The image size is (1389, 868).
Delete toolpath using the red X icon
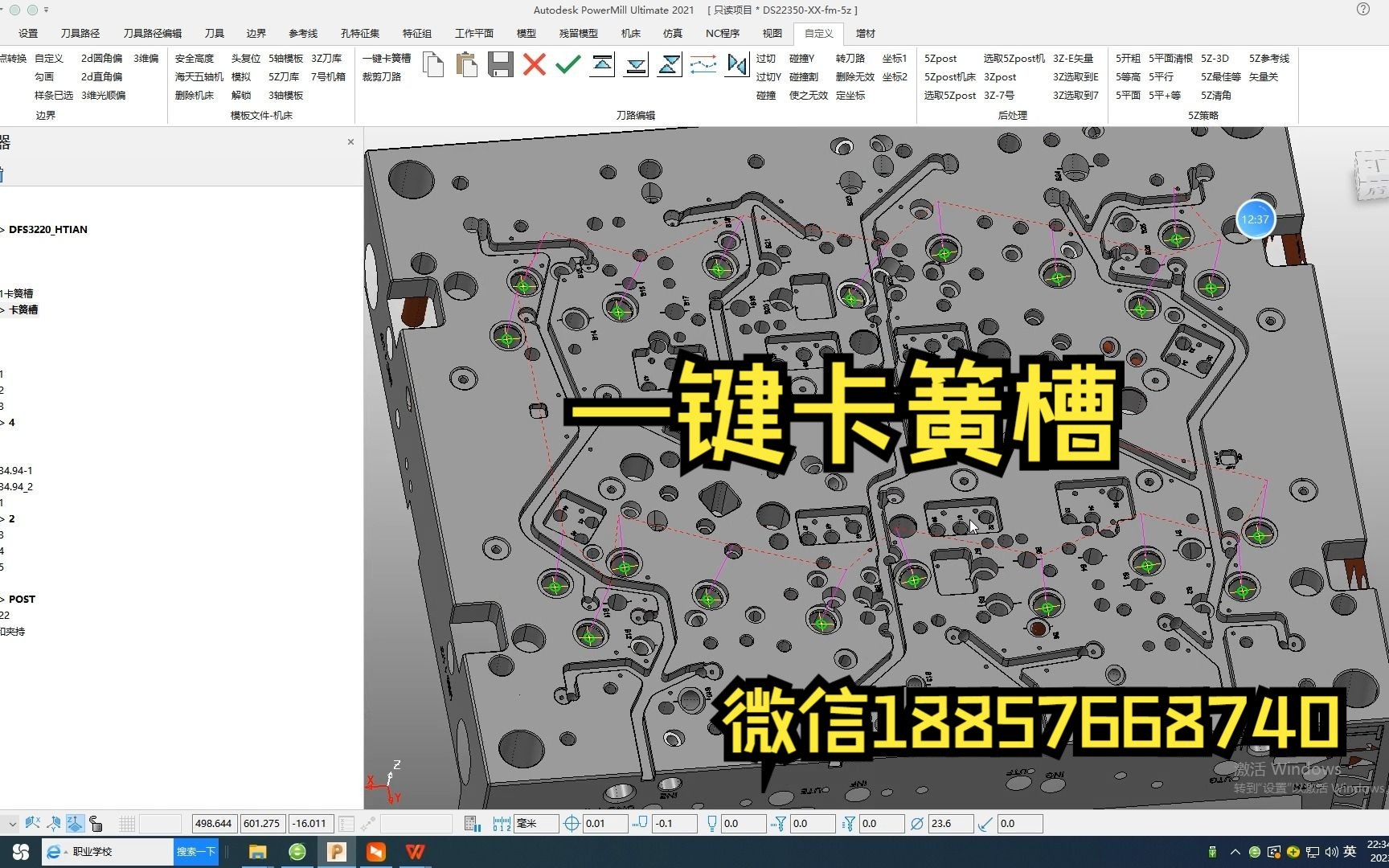(x=535, y=64)
